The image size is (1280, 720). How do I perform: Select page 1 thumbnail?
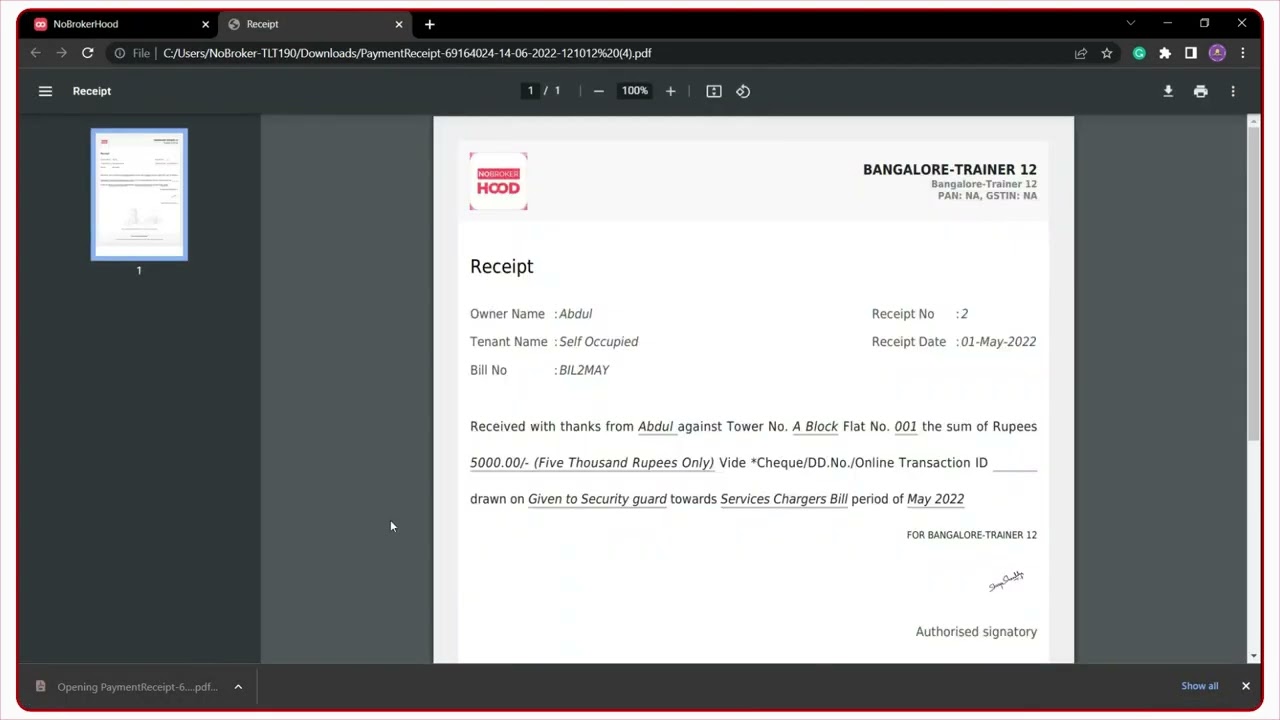coord(139,194)
